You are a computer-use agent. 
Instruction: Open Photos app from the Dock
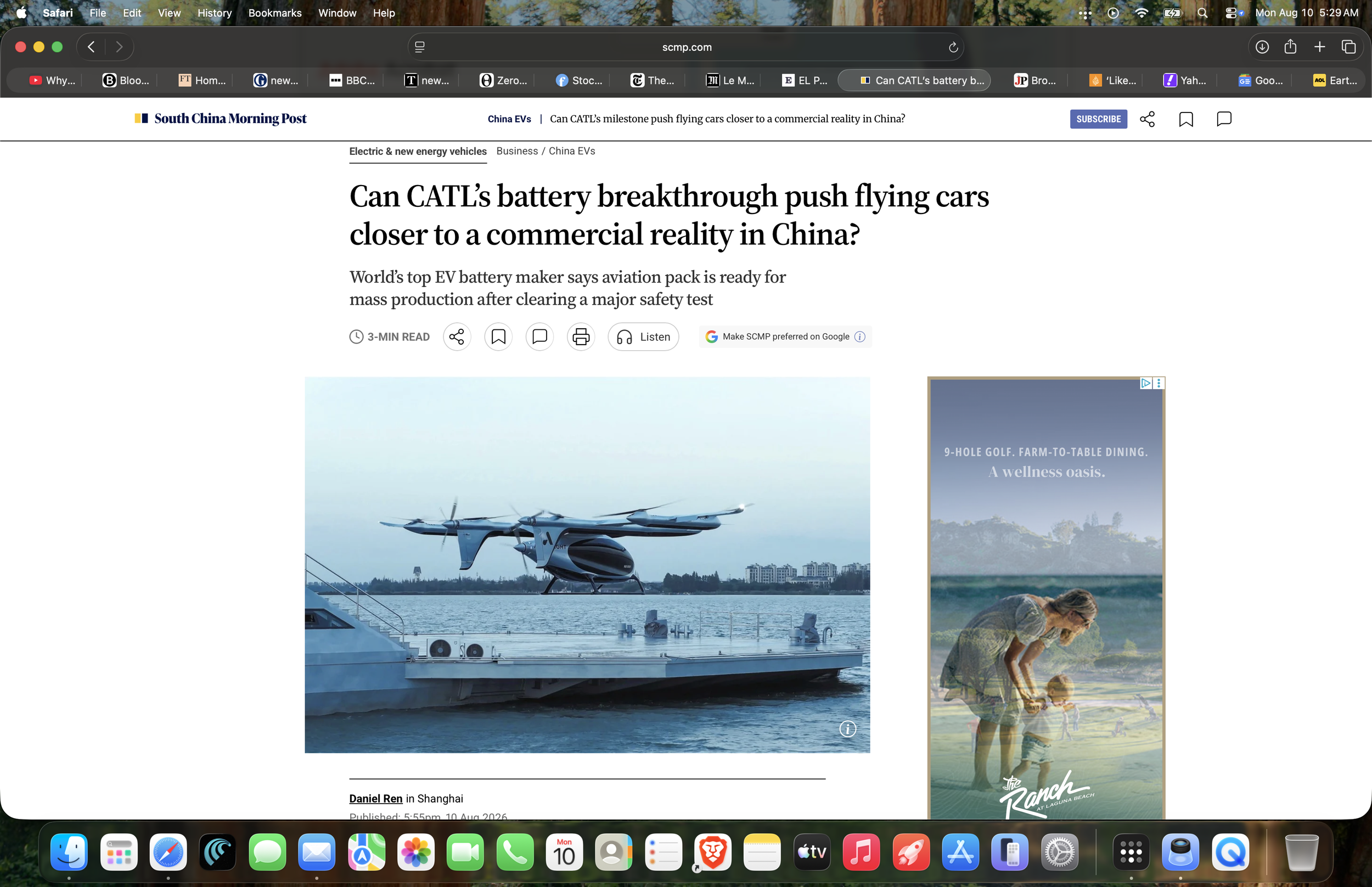pyautogui.click(x=415, y=852)
